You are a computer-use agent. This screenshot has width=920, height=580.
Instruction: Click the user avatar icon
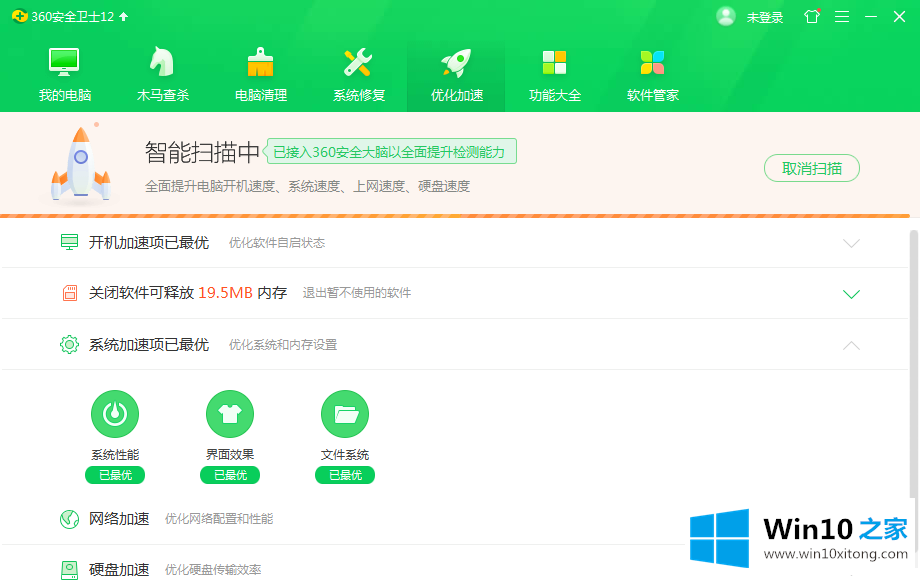(x=726, y=16)
